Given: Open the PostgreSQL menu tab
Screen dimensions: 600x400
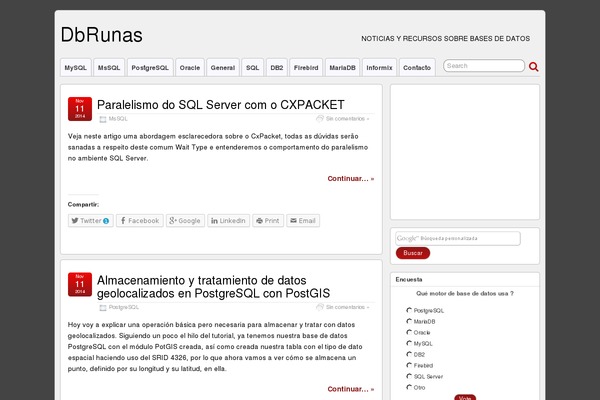Looking at the screenshot, I should coord(150,67).
